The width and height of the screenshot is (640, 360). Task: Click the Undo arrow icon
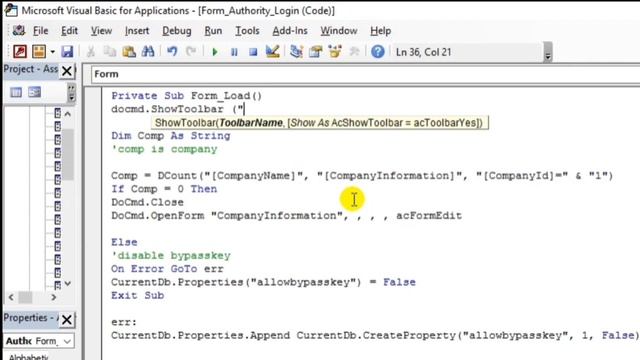coord(172,52)
